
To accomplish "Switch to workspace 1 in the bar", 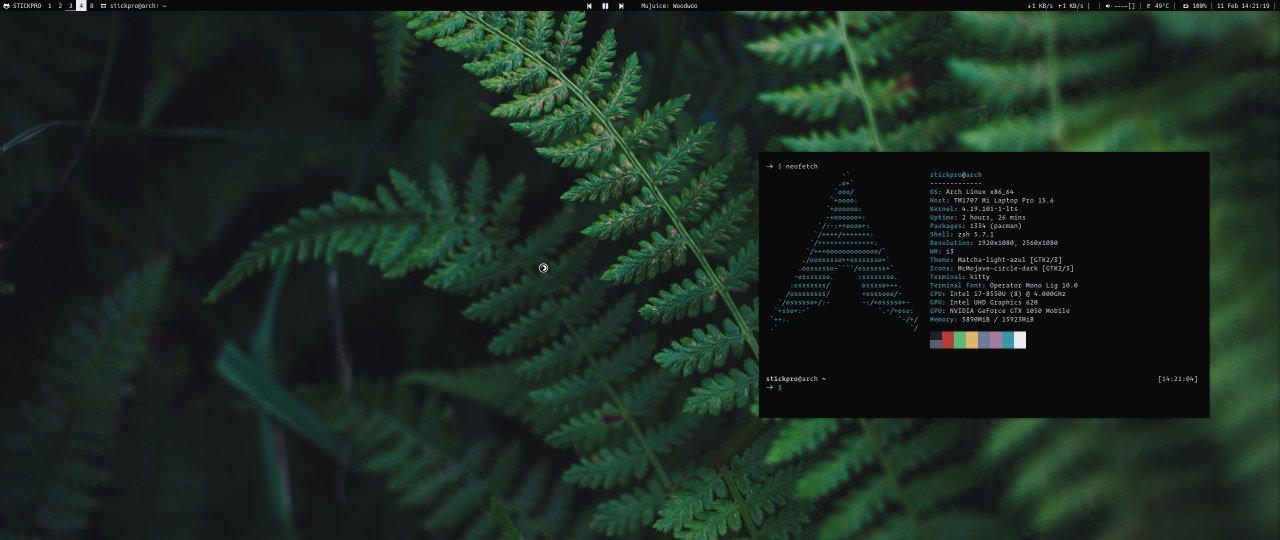I will click(x=49, y=6).
